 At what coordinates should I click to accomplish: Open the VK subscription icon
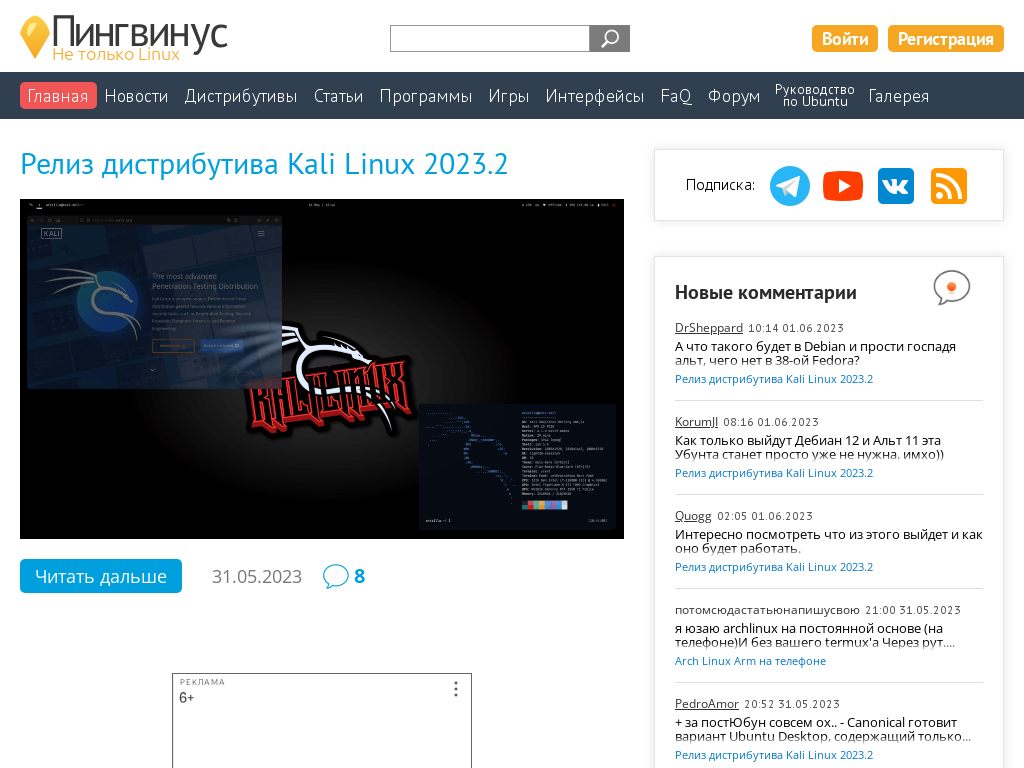(895, 186)
